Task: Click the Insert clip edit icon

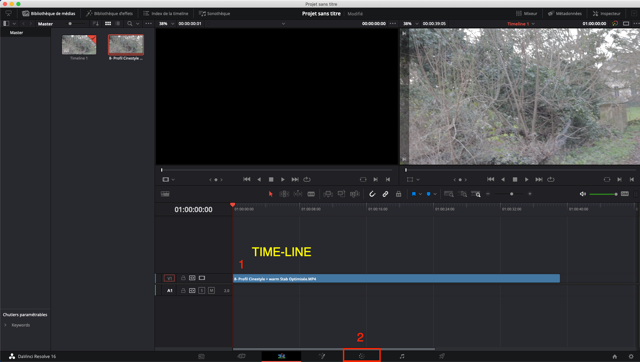Action: 328,194
